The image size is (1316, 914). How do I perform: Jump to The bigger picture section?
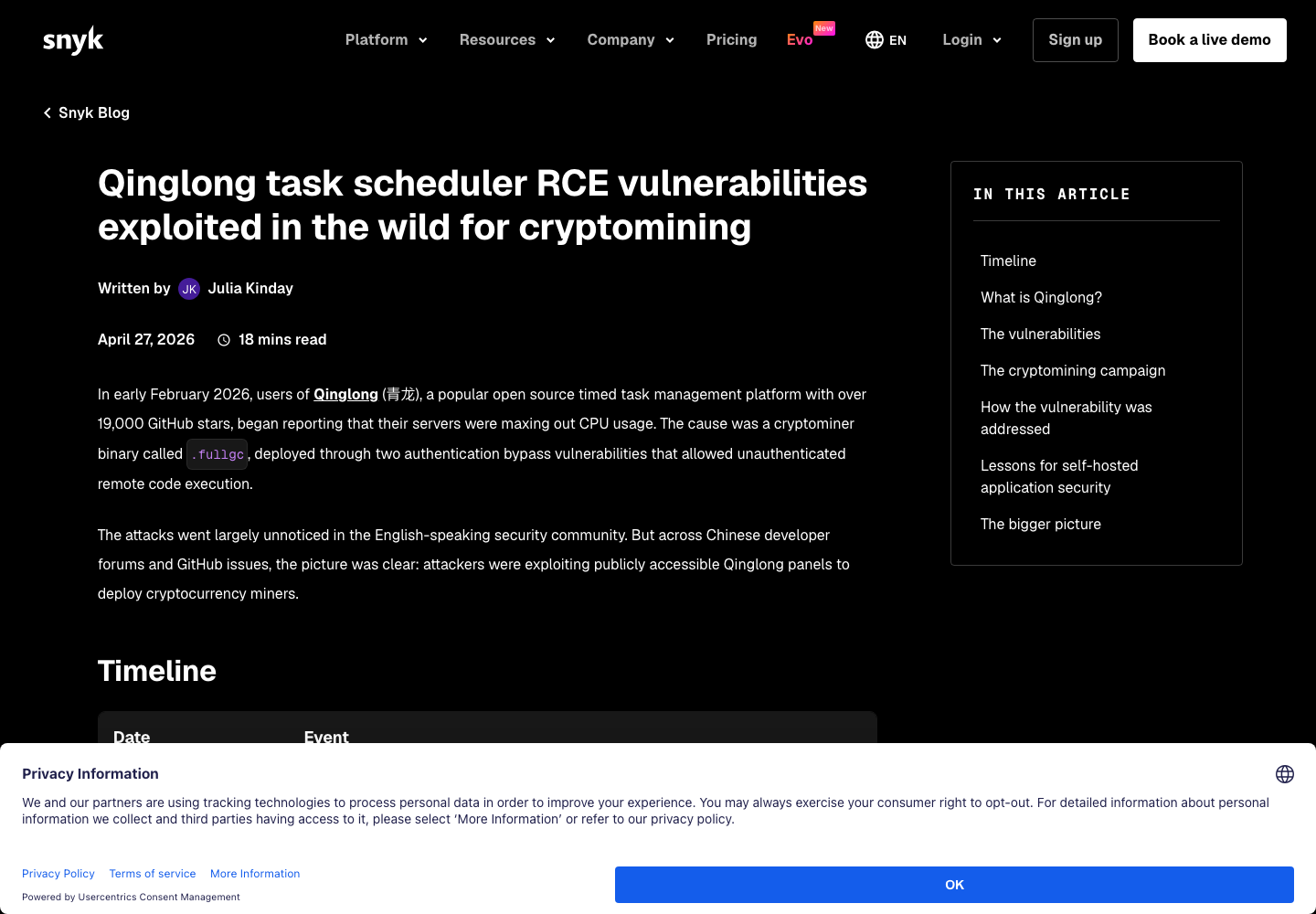coord(1041,524)
